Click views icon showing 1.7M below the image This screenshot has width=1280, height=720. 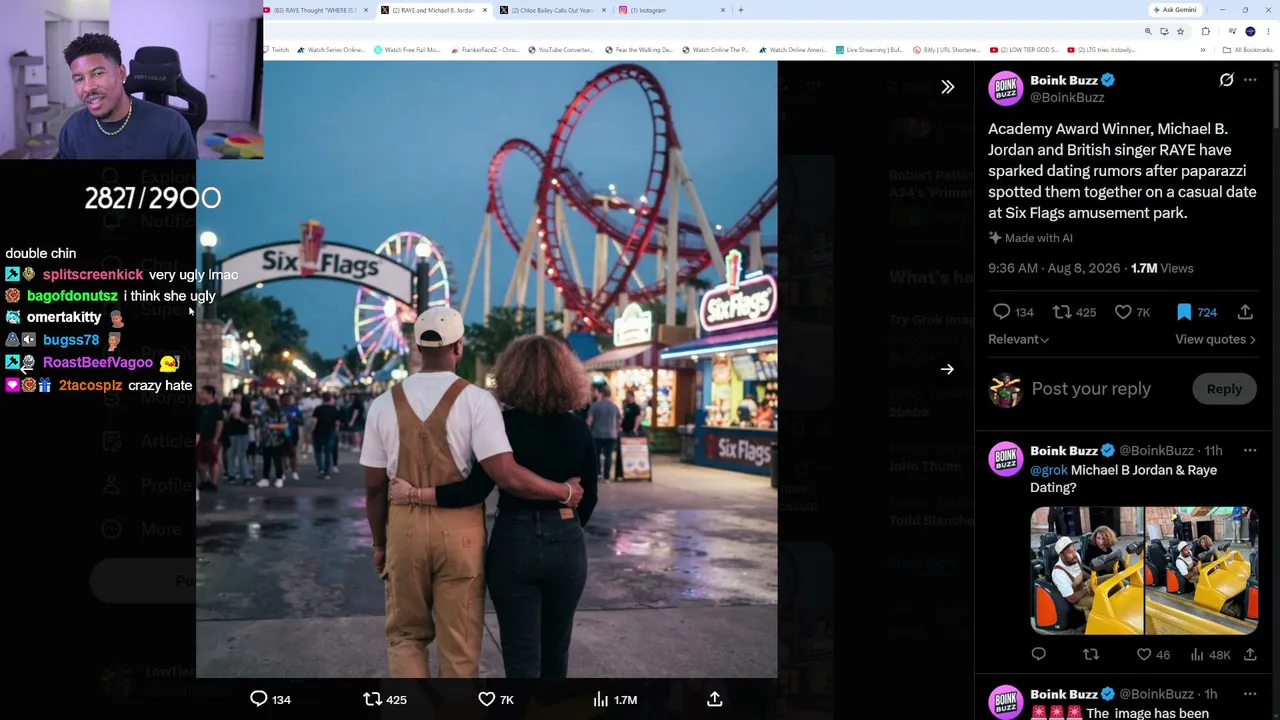(615, 699)
